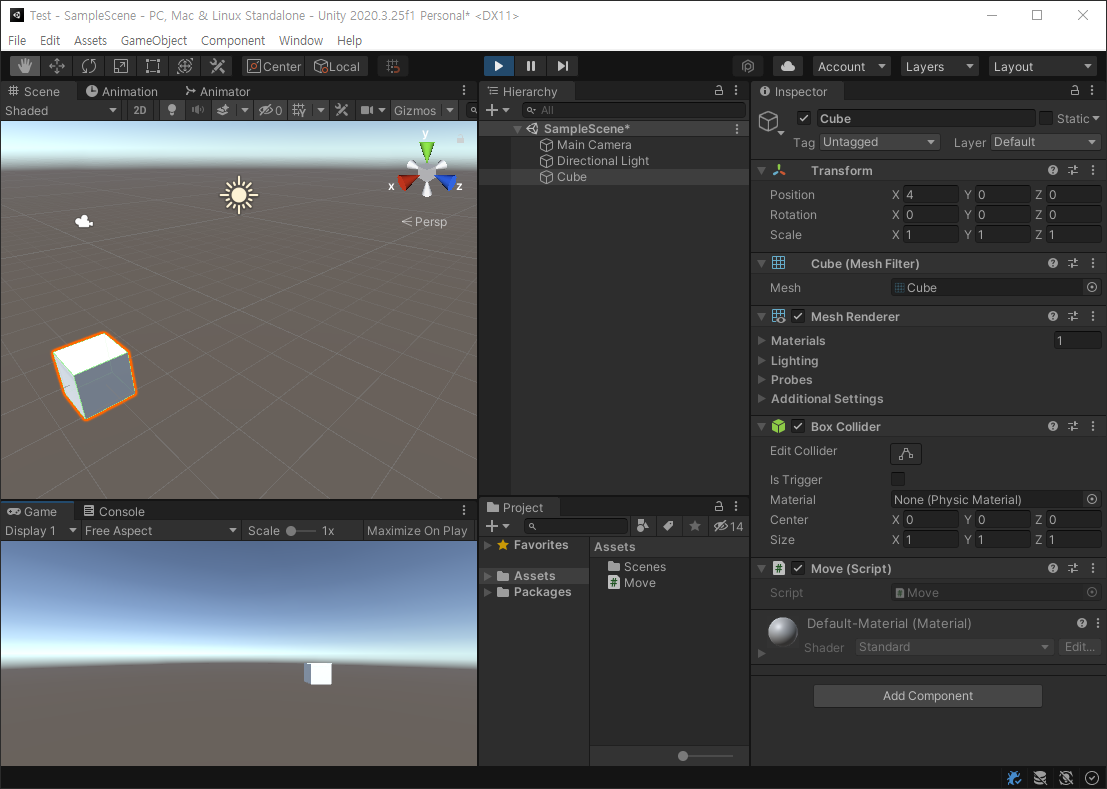Open Layer Default dropdown
1107x789 pixels.
point(1046,142)
